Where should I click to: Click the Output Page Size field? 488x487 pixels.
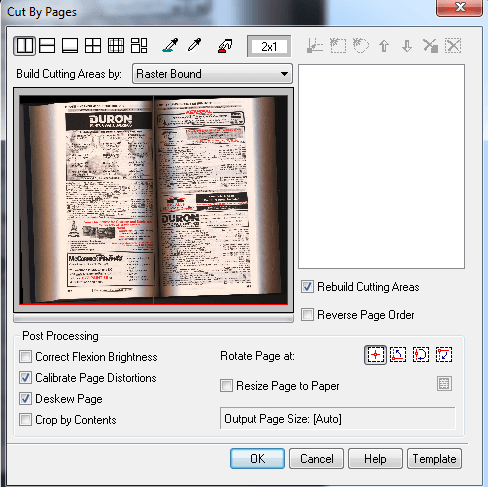pos(337,419)
